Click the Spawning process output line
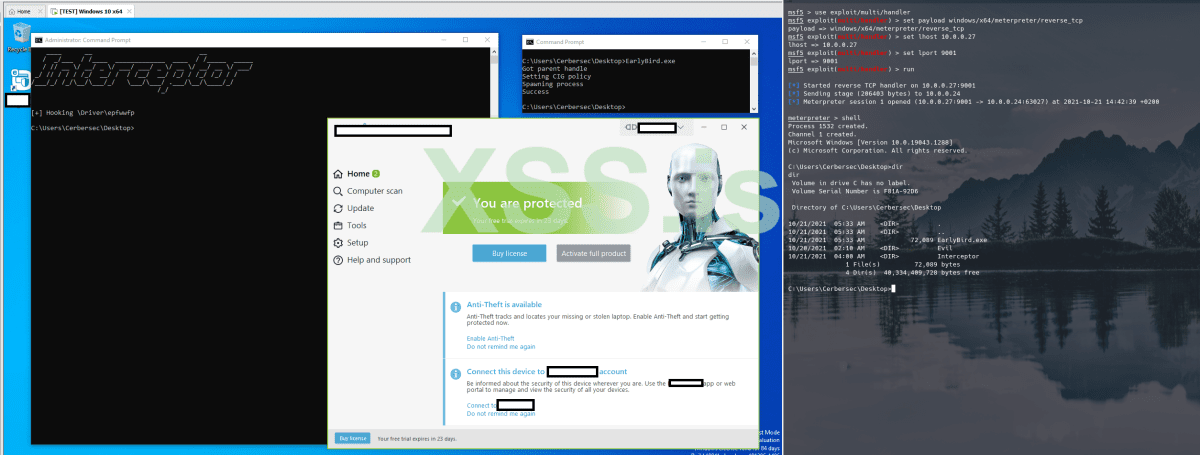The width and height of the screenshot is (1200, 455). click(x=552, y=84)
